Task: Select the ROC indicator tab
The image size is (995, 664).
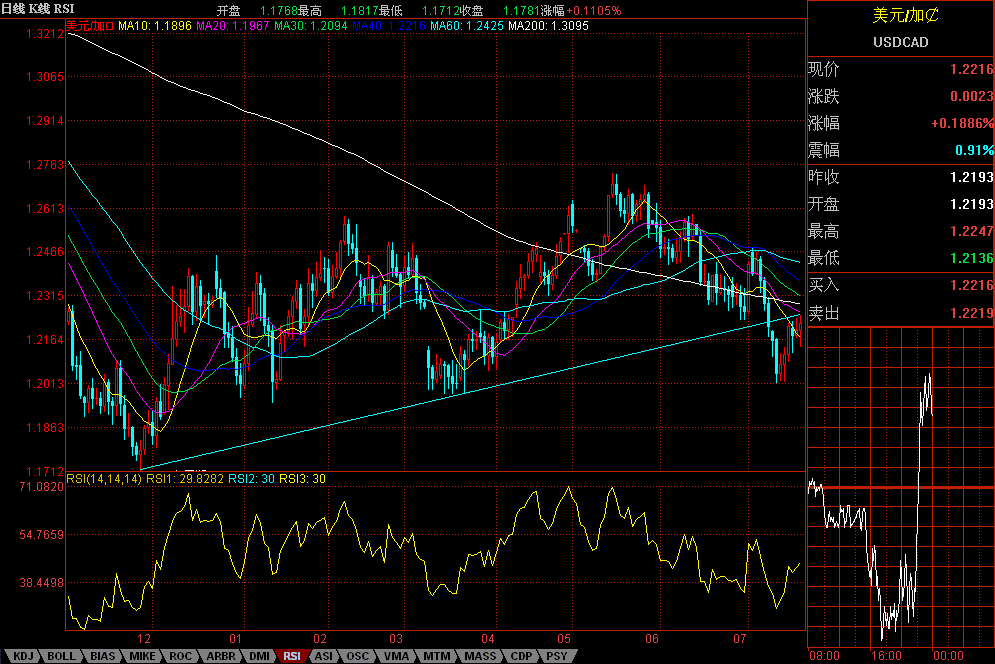Action: (x=180, y=656)
